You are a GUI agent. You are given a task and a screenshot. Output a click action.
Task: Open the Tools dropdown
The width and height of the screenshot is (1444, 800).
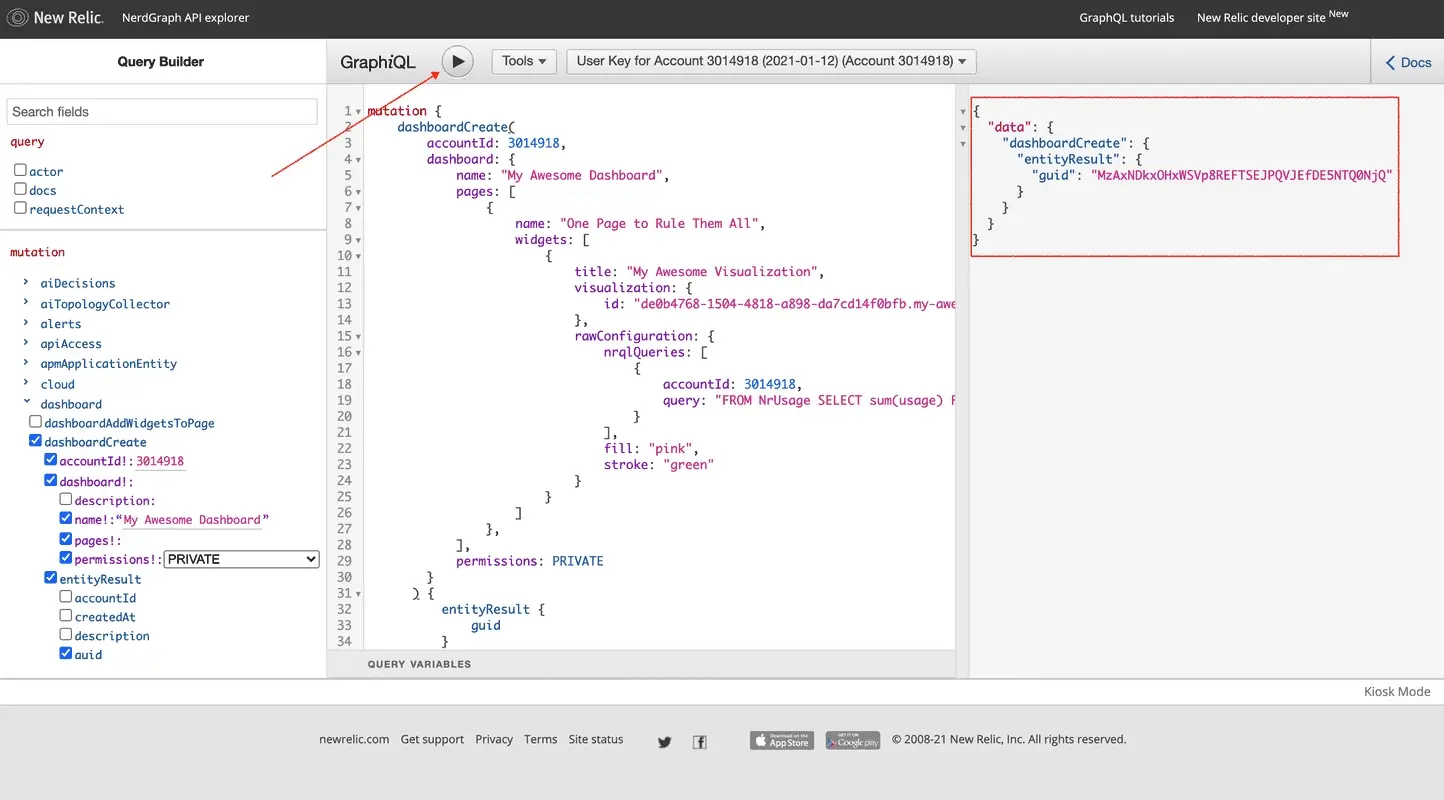click(523, 61)
